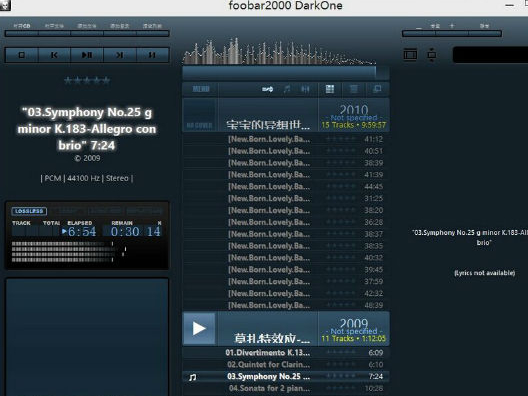Click the music note icon above playlist
528x396 pixels.
pos(287,89)
